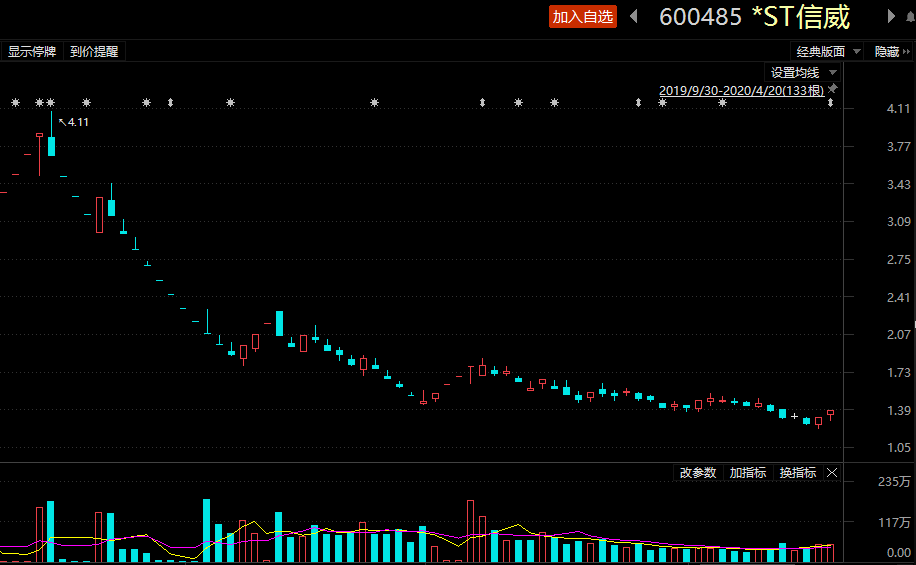Screen dimensions: 916x565
Task: Click the last up-down arrow event marker
Action: (830, 103)
